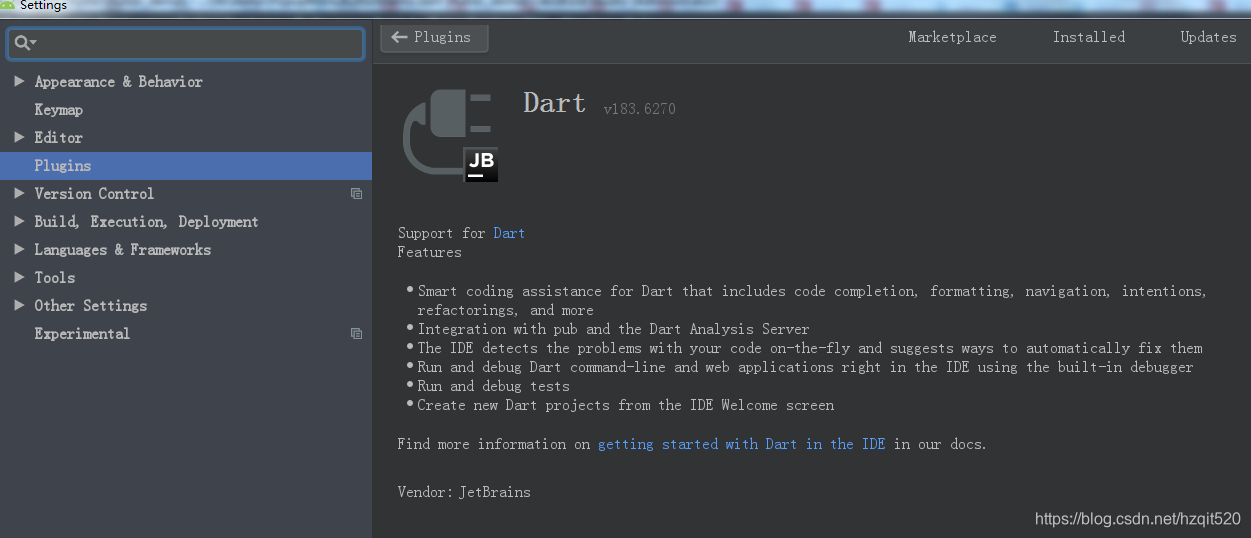
Task: Select Appearance & Behavior label
Action: 118,82
